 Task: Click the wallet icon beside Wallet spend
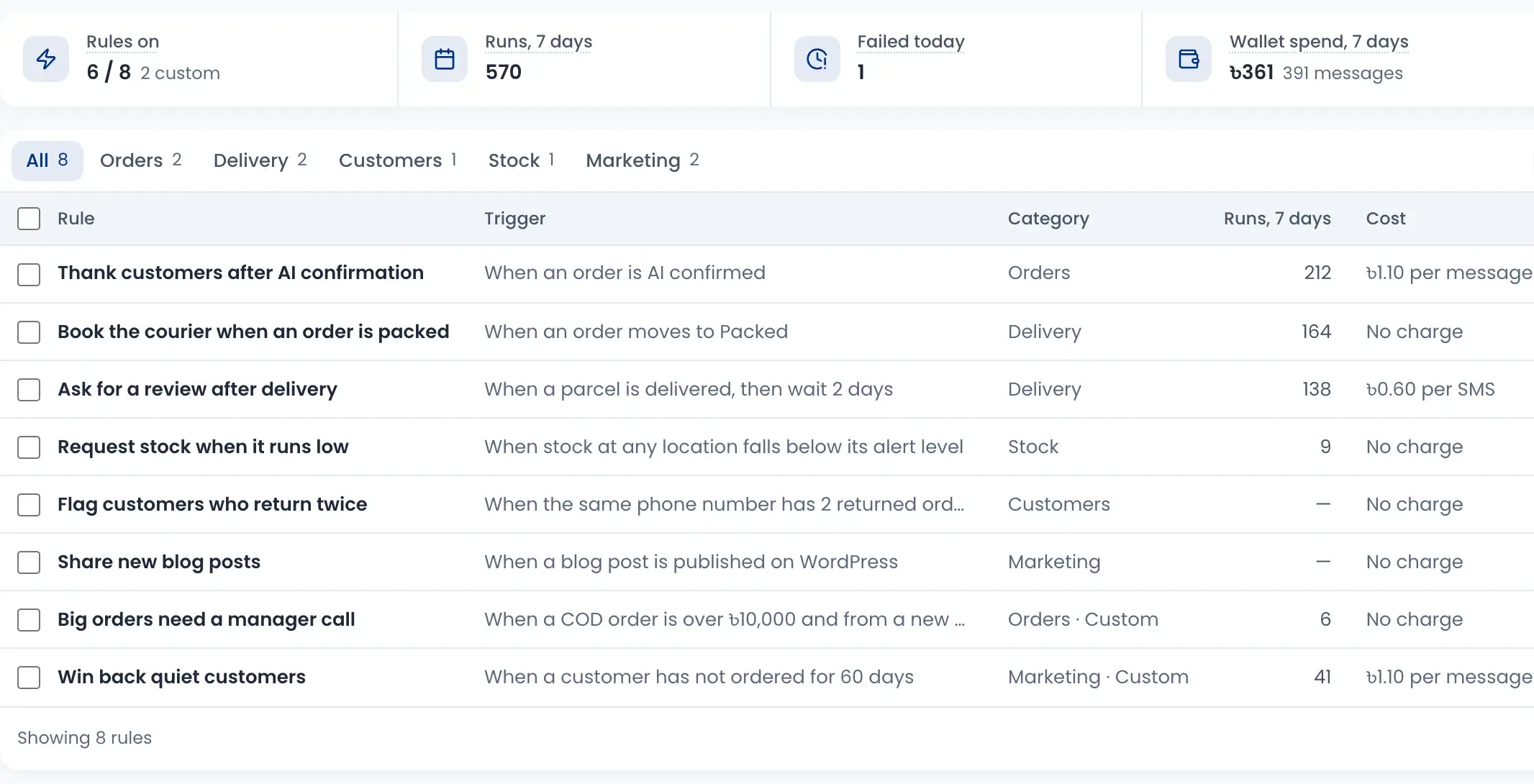point(1189,59)
